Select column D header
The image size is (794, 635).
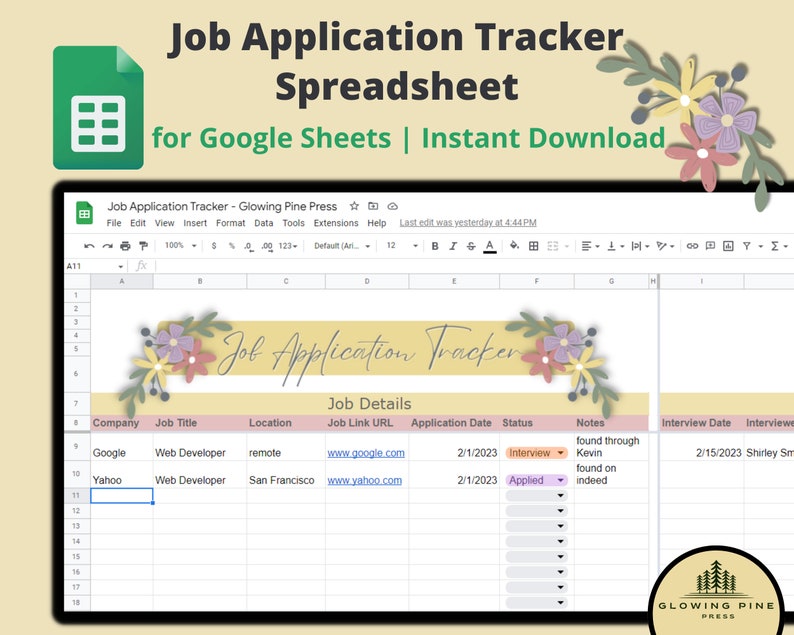point(367,281)
